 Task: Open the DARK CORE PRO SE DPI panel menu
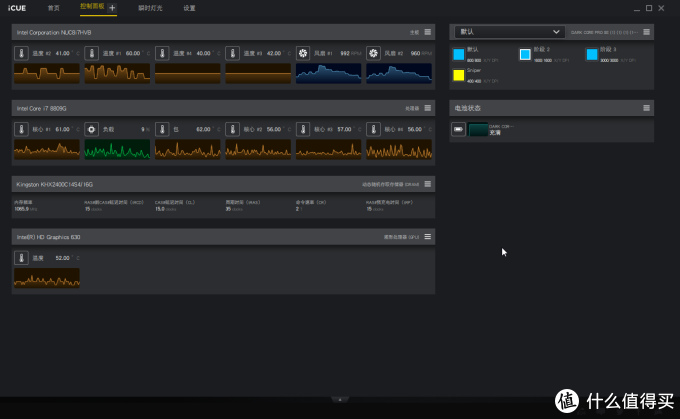click(x=647, y=32)
